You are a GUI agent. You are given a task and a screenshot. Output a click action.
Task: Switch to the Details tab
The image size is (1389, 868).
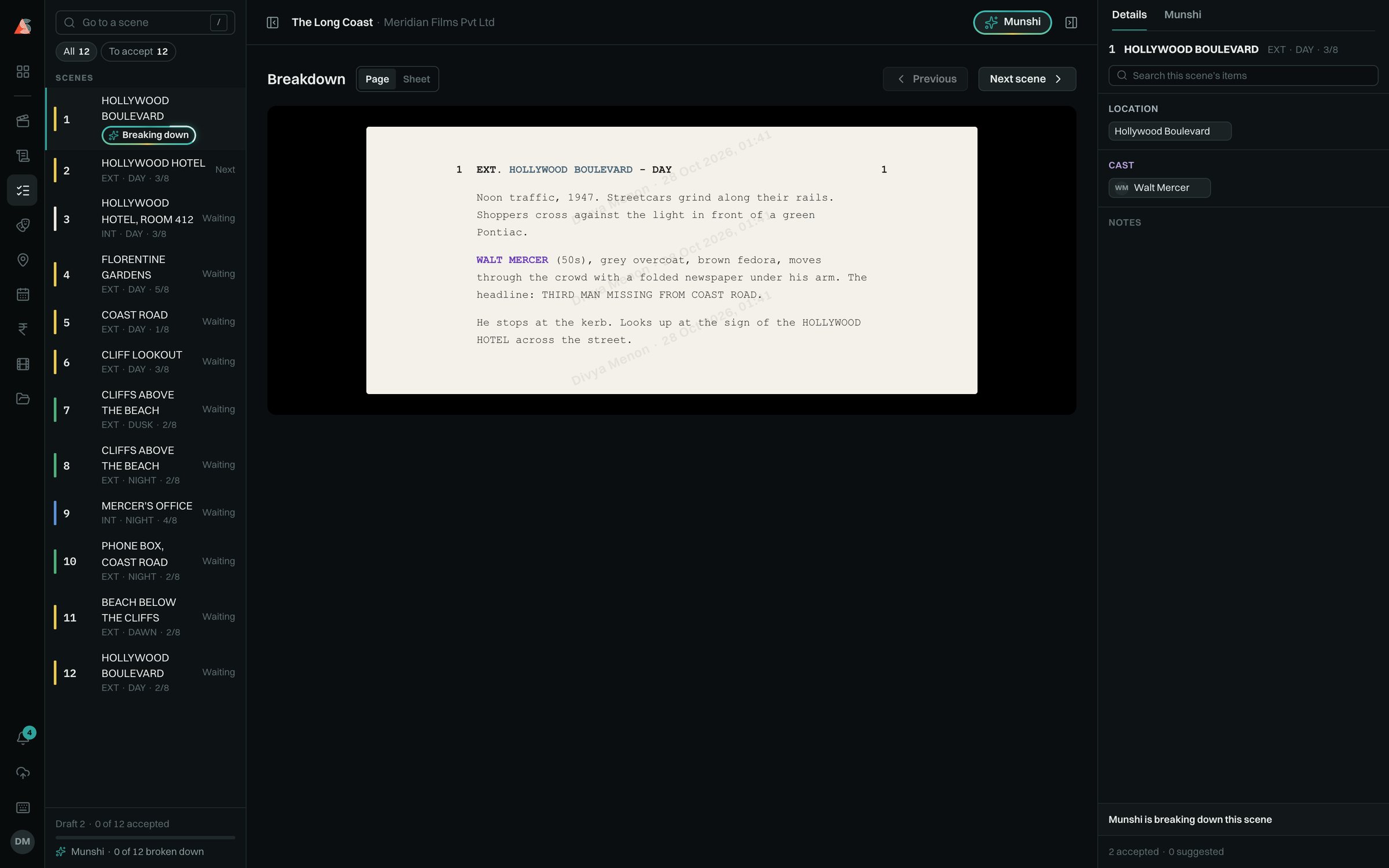(x=1129, y=14)
